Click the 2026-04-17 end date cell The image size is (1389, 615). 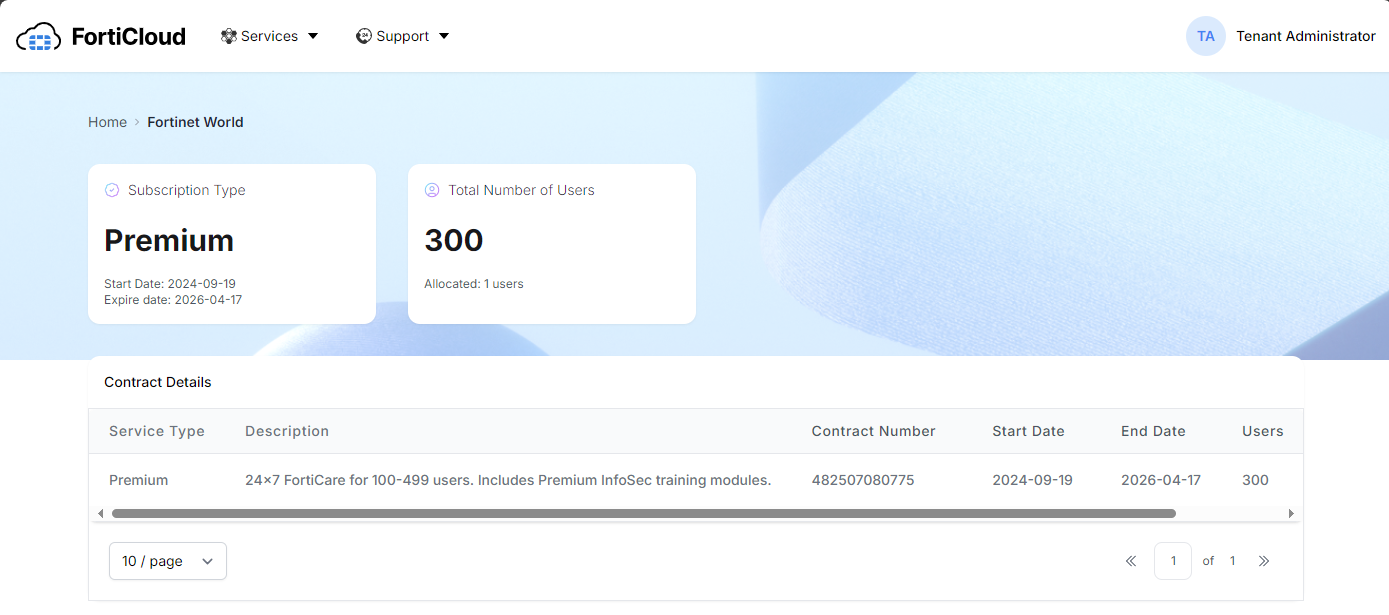coord(1161,480)
